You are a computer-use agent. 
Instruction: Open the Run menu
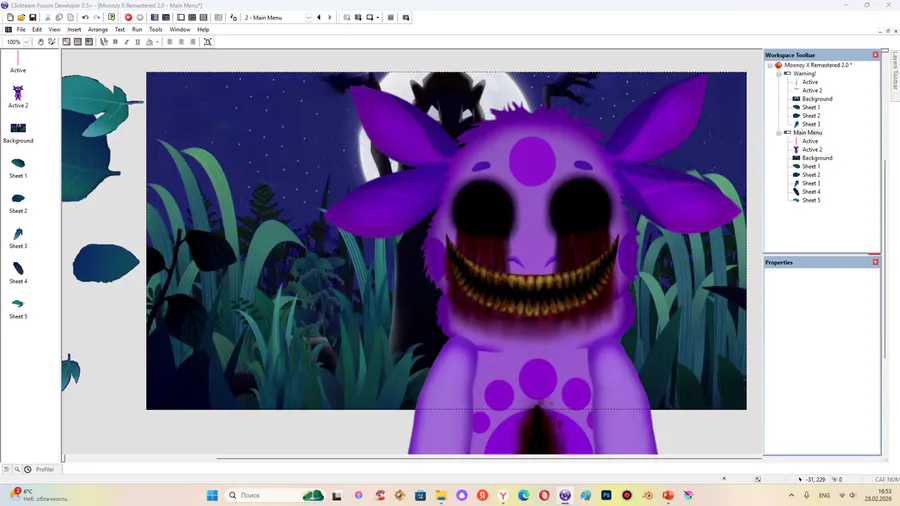(x=137, y=29)
